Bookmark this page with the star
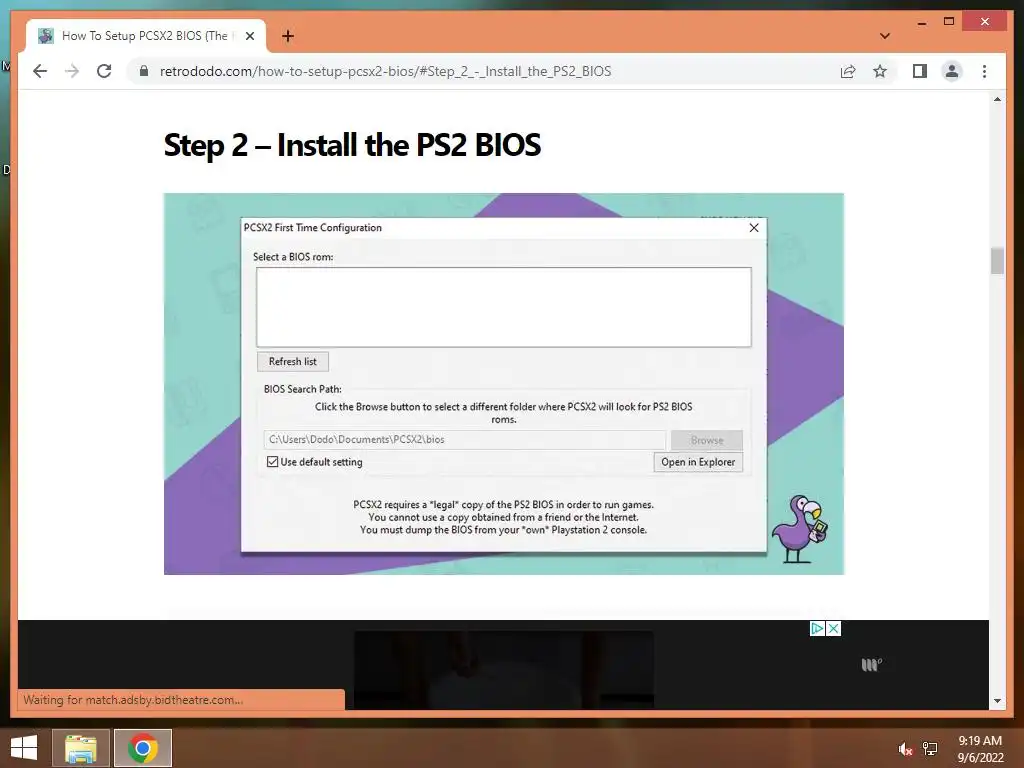 [880, 71]
